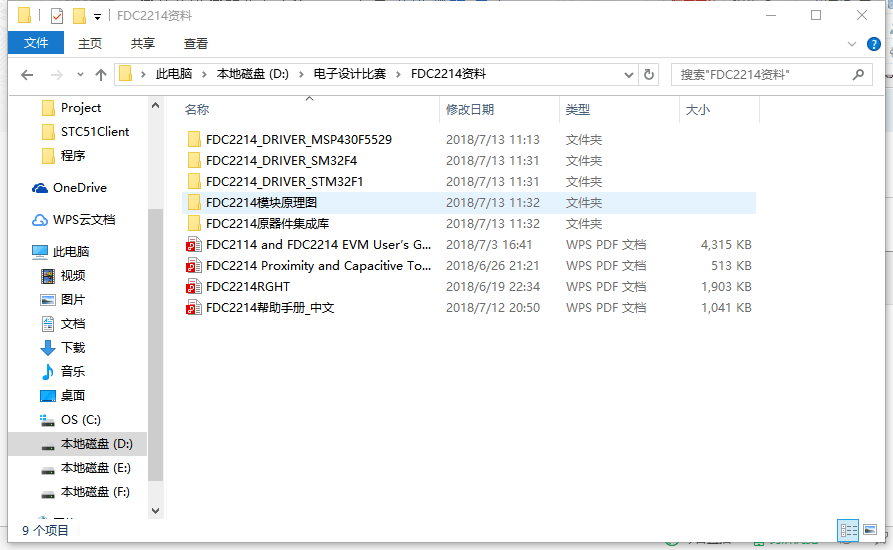Click the 下载 download arrow icon
The width and height of the screenshot is (893, 550).
click(48, 348)
